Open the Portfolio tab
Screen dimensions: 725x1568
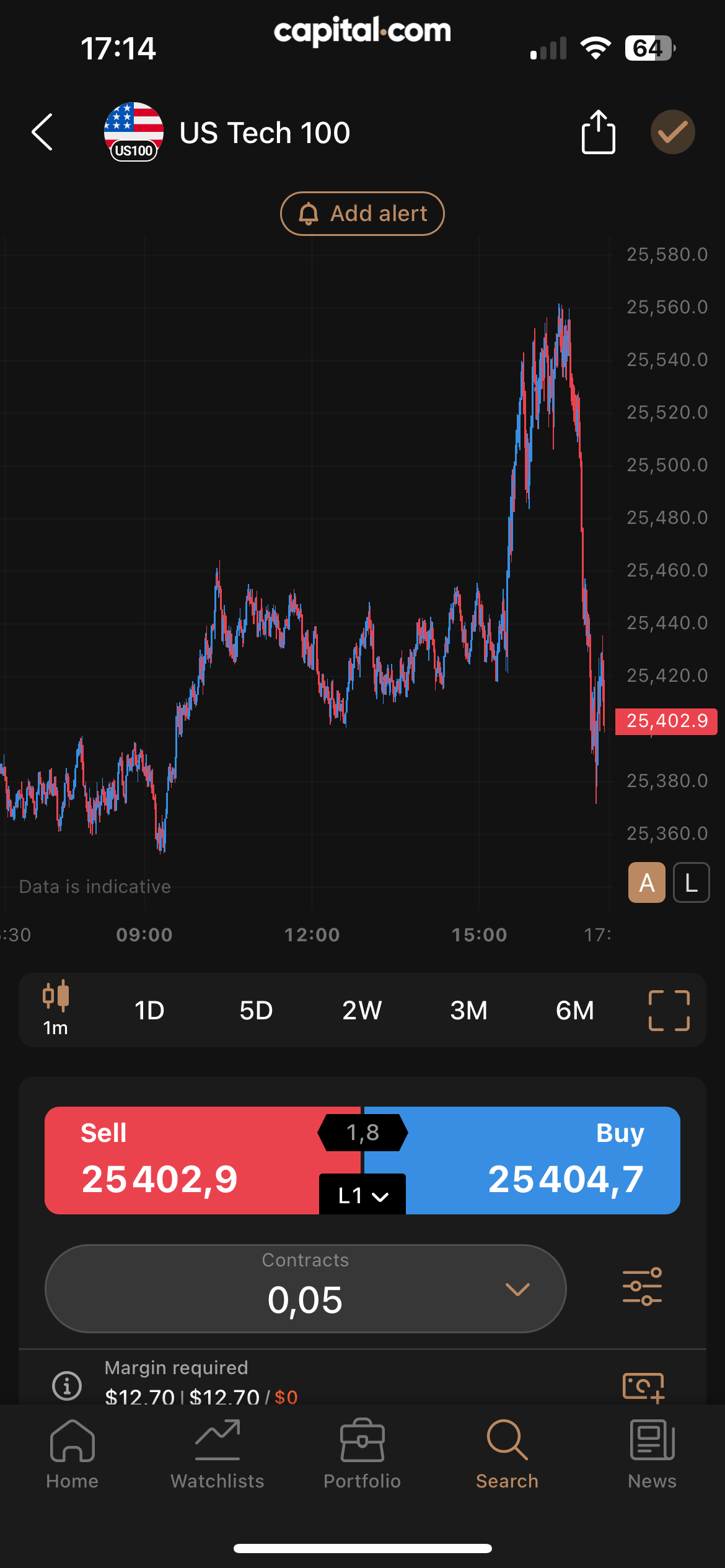362,1453
